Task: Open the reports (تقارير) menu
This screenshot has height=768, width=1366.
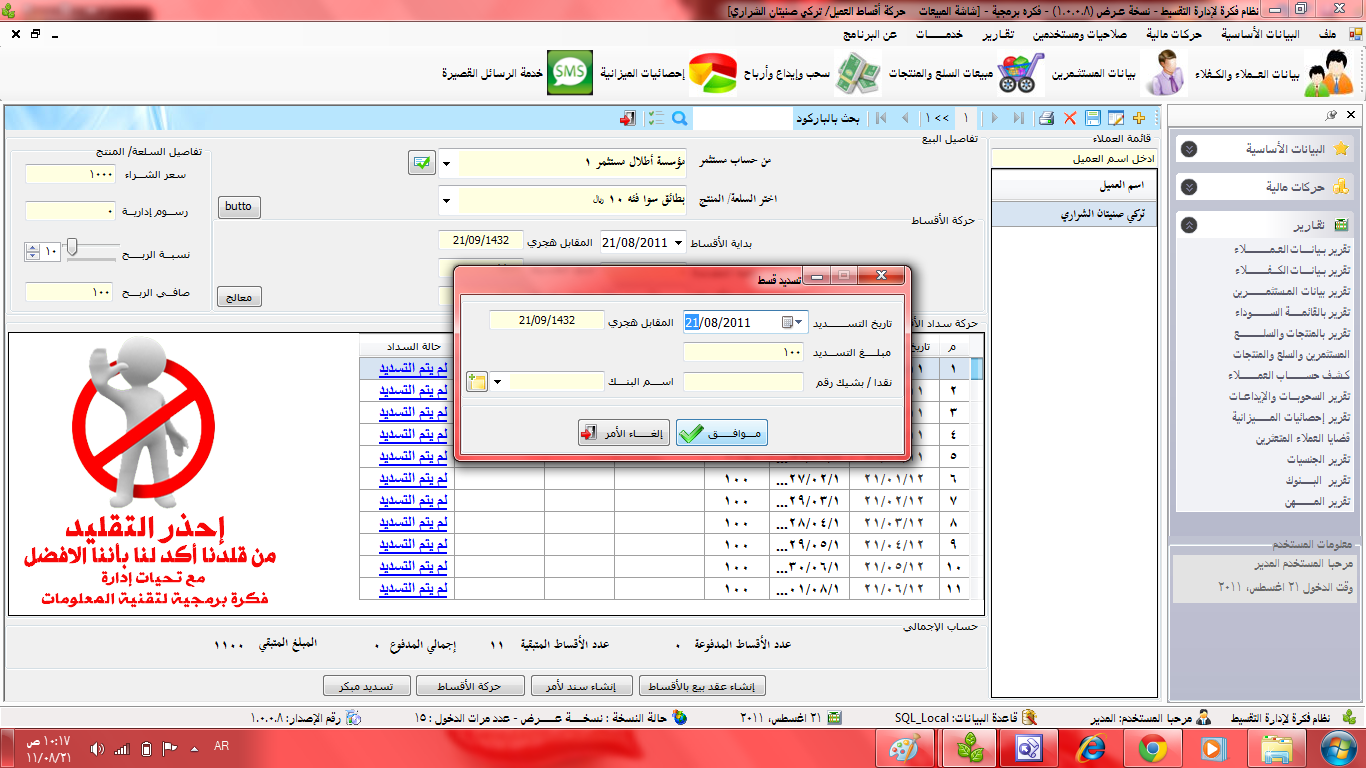Action: [996, 33]
